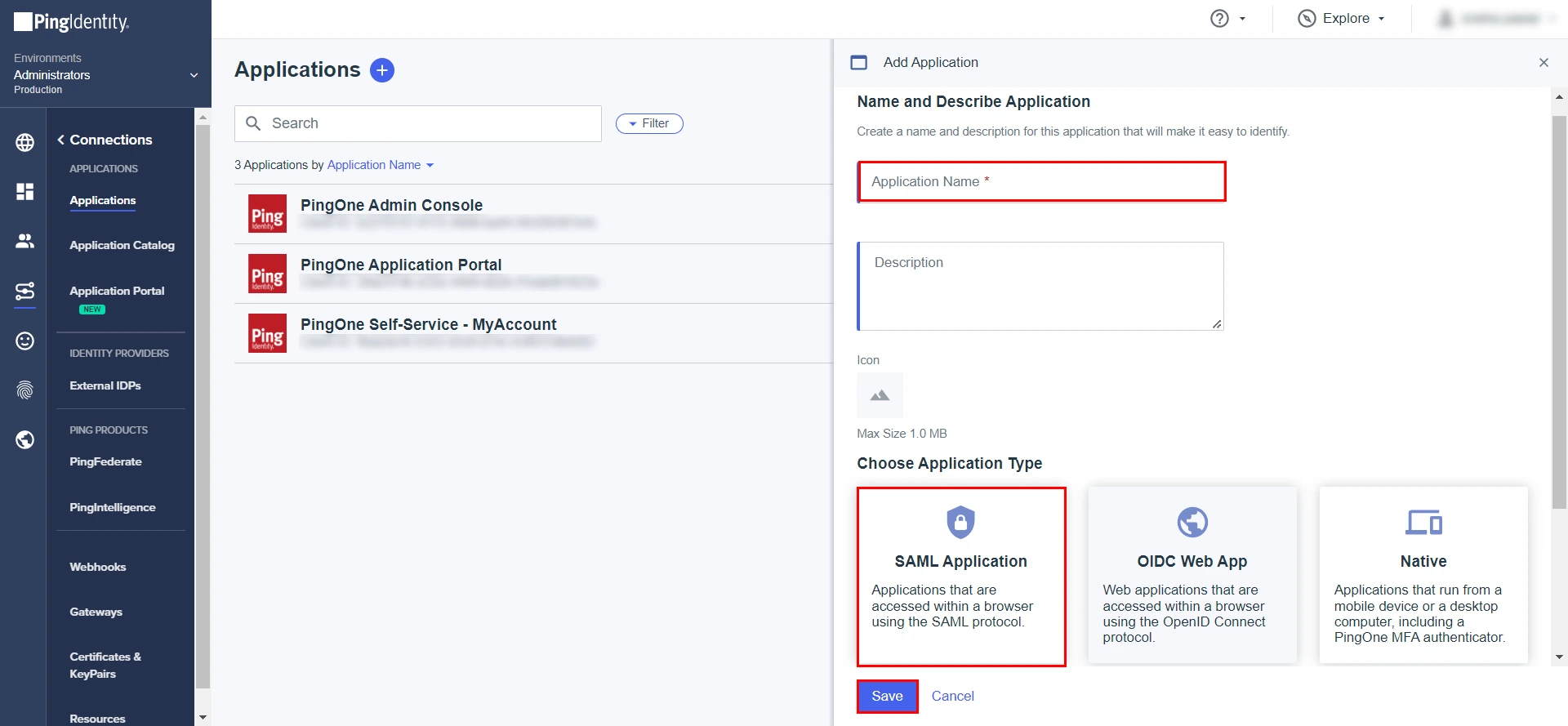Viewport: 1568px width, 726px height.
Task: Open the Identities people sidebar icon
Action: 25,241
